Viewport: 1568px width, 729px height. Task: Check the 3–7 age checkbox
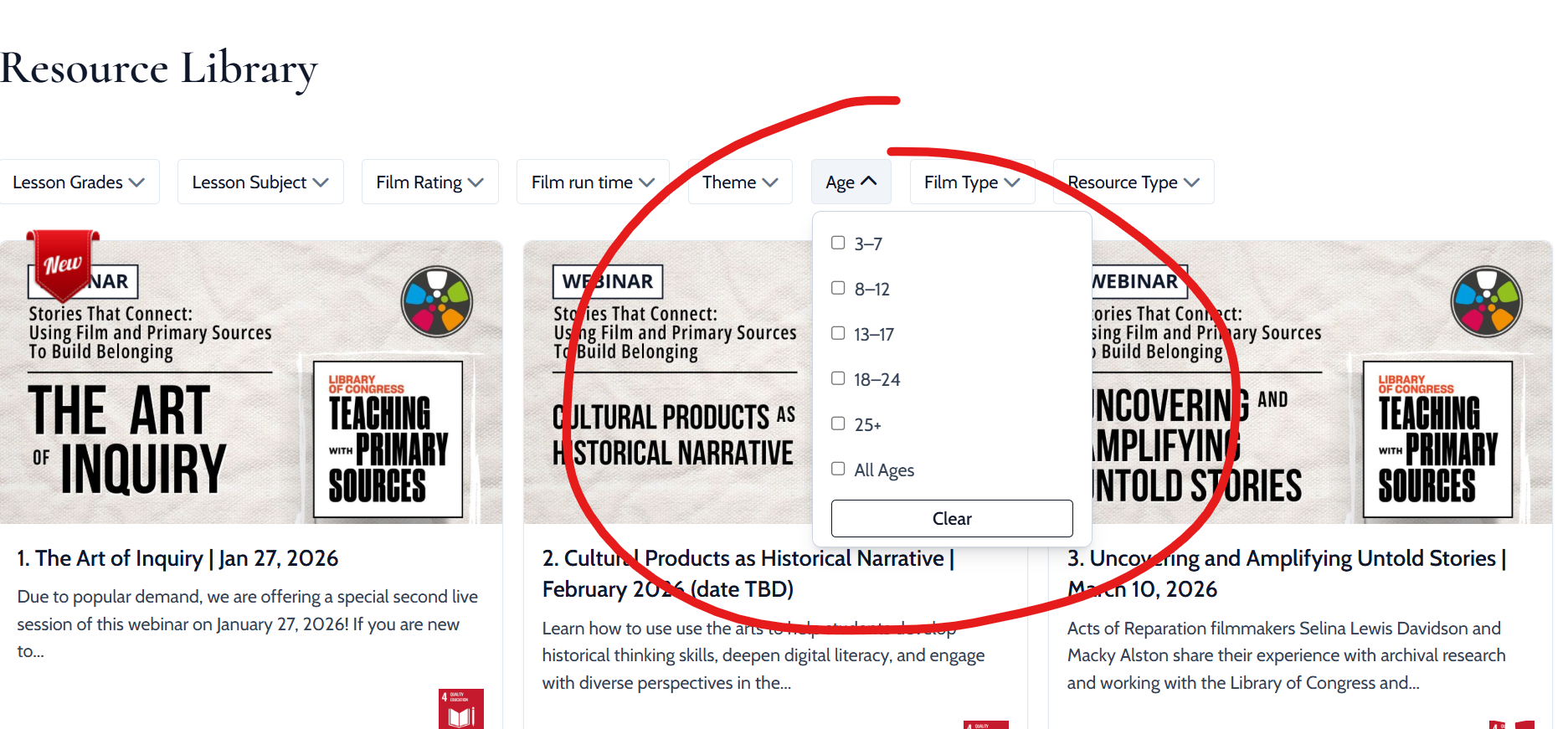click(838, 243)
